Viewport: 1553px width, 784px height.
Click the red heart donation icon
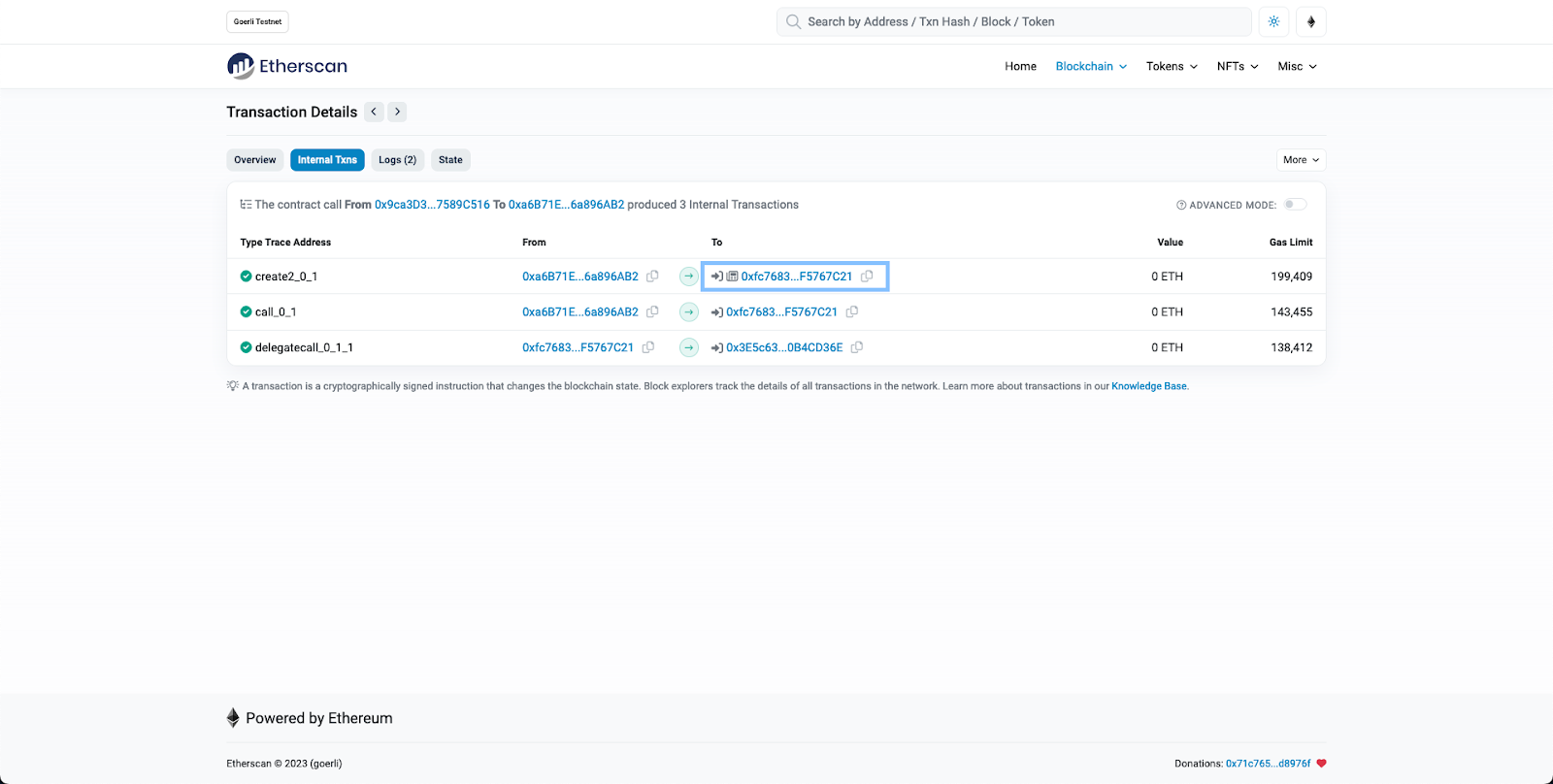click(1321, 764)
